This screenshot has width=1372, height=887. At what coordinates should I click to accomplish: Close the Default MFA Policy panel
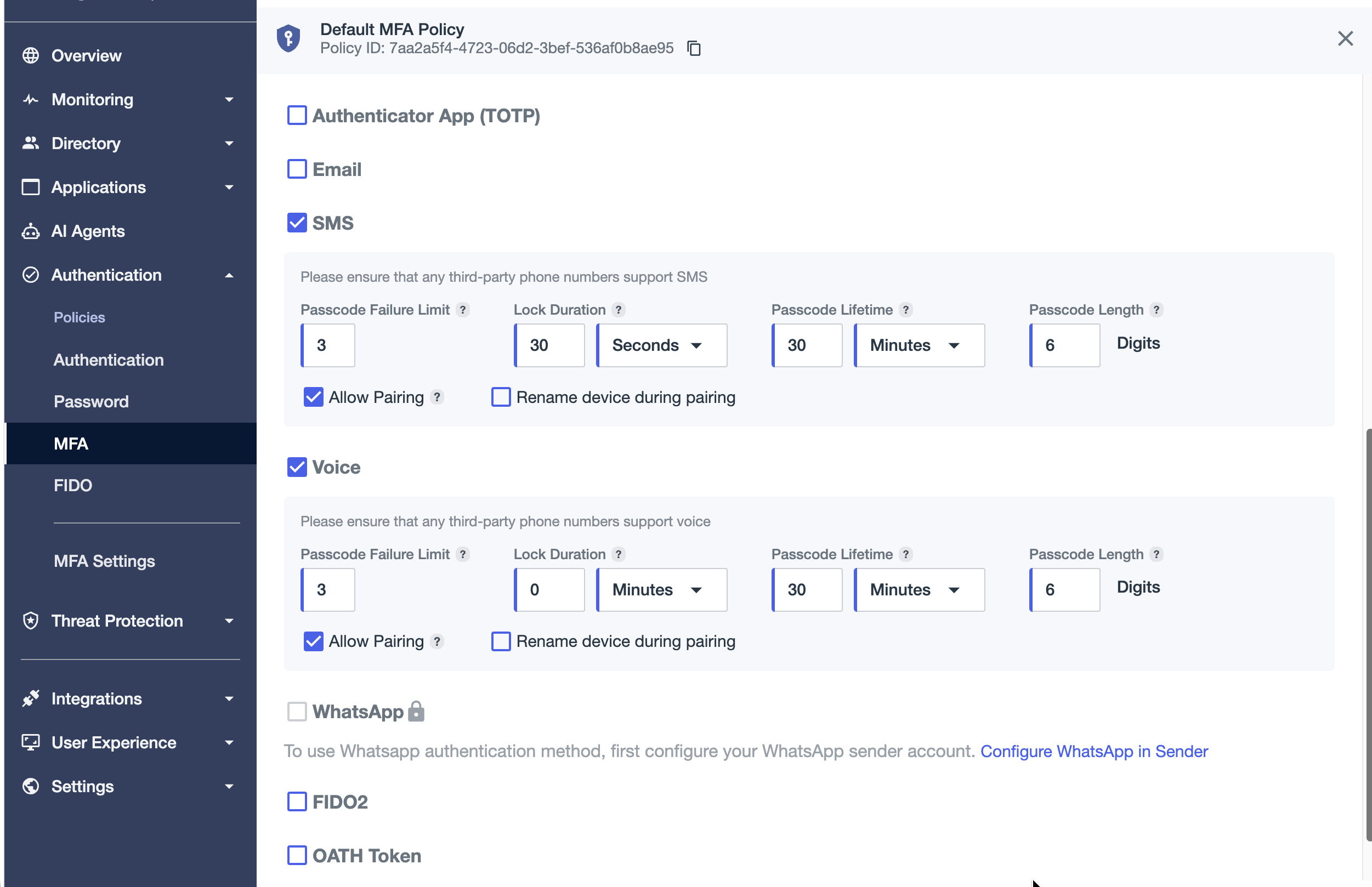coord(1345,38)
